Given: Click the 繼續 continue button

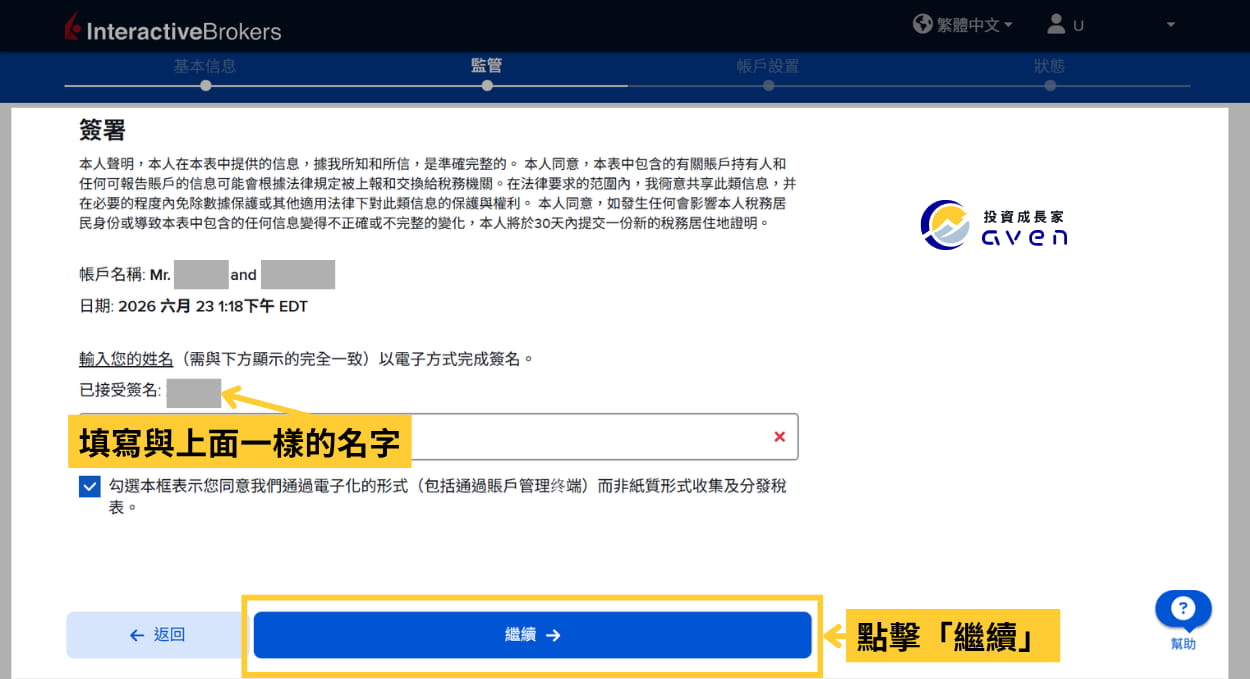Looking at the screenshot, I should coord(532,635).
